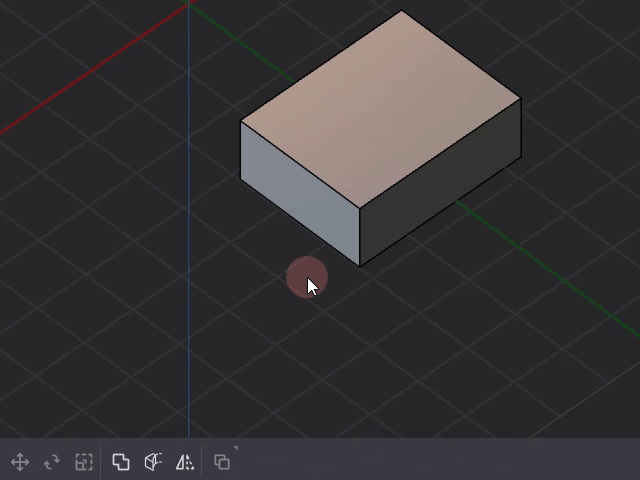
Task: Select the tan top face of the box
Action: coord(380,109)
